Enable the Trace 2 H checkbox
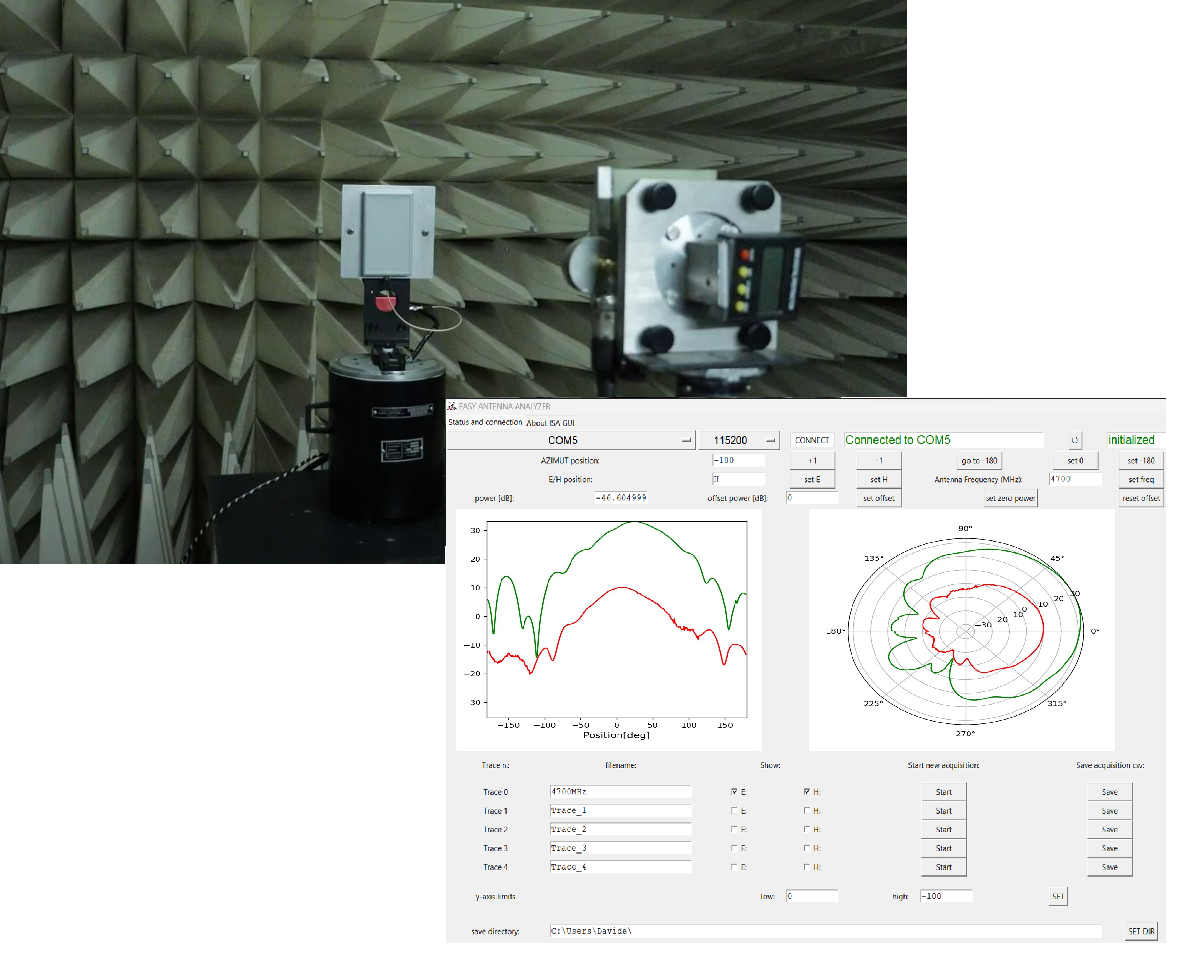The image size is (1190, 967). pos(807,830)
